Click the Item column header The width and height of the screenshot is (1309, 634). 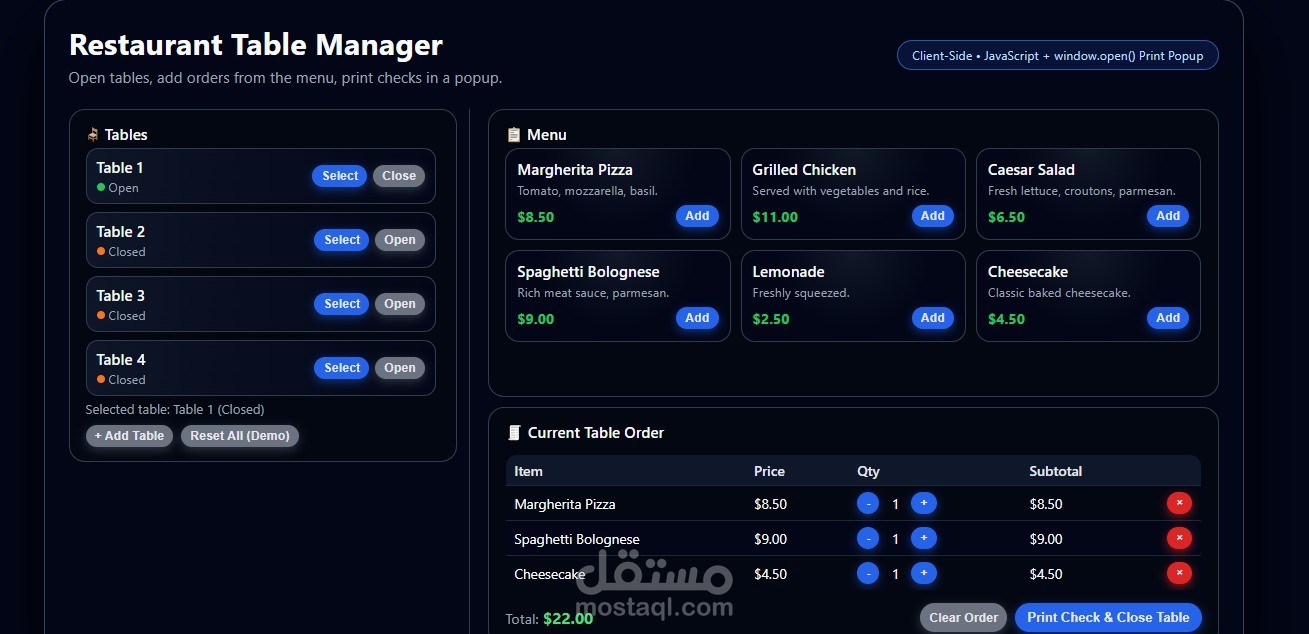528,471
